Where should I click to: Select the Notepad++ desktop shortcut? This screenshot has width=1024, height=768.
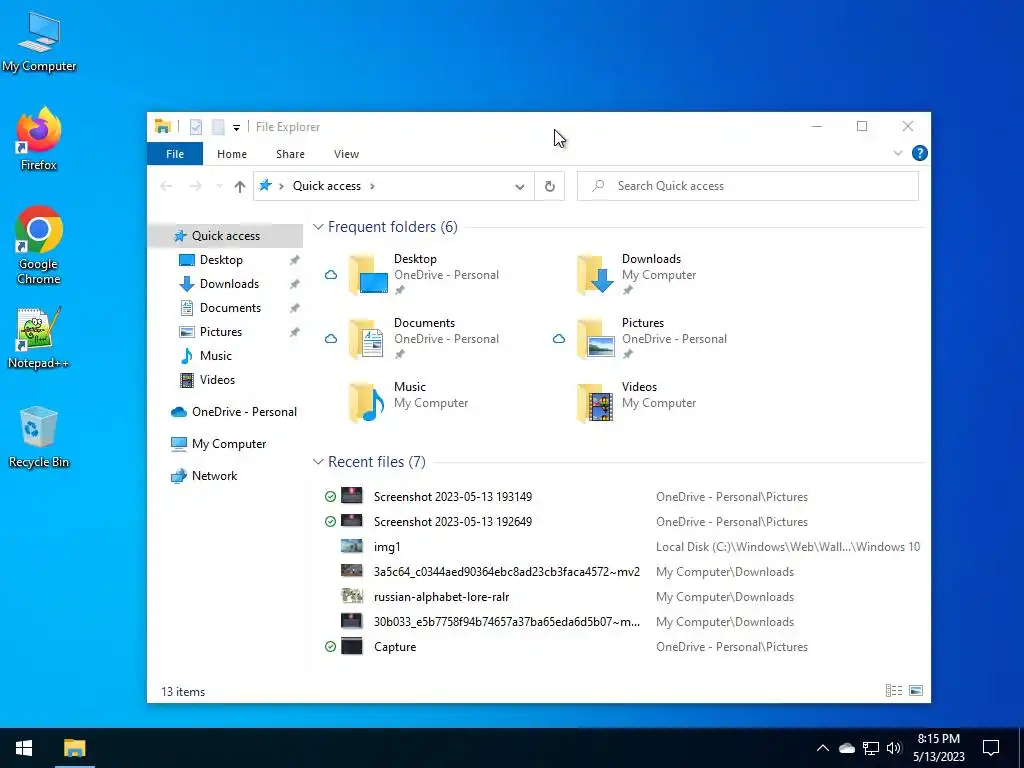click(39, 338)
